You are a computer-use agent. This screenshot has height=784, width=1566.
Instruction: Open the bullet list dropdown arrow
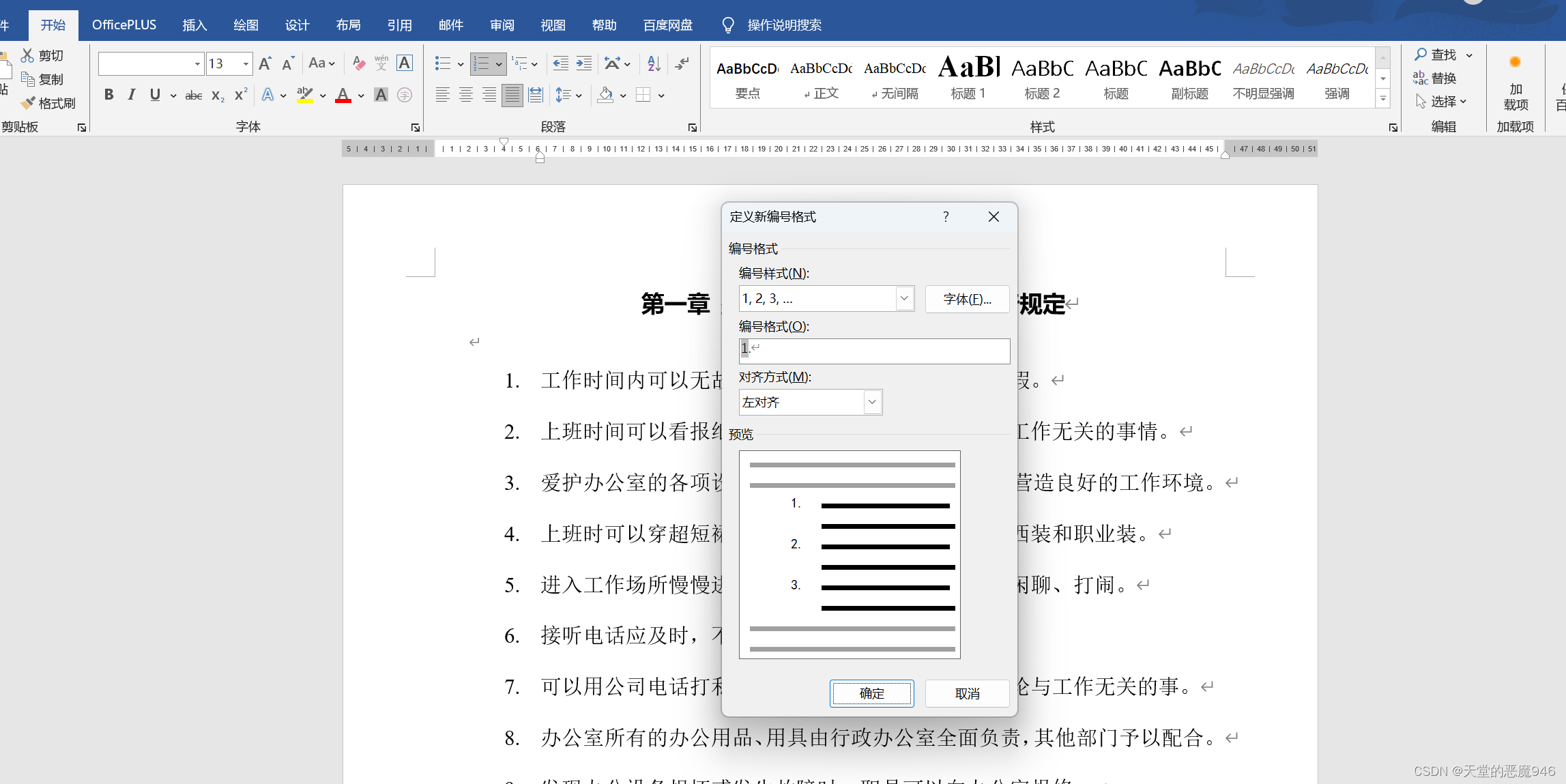click(x=460, y=64)
